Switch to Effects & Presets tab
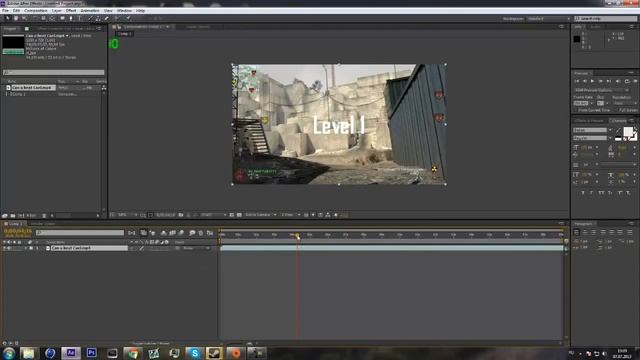640x360 pixels. click(589, 121)
